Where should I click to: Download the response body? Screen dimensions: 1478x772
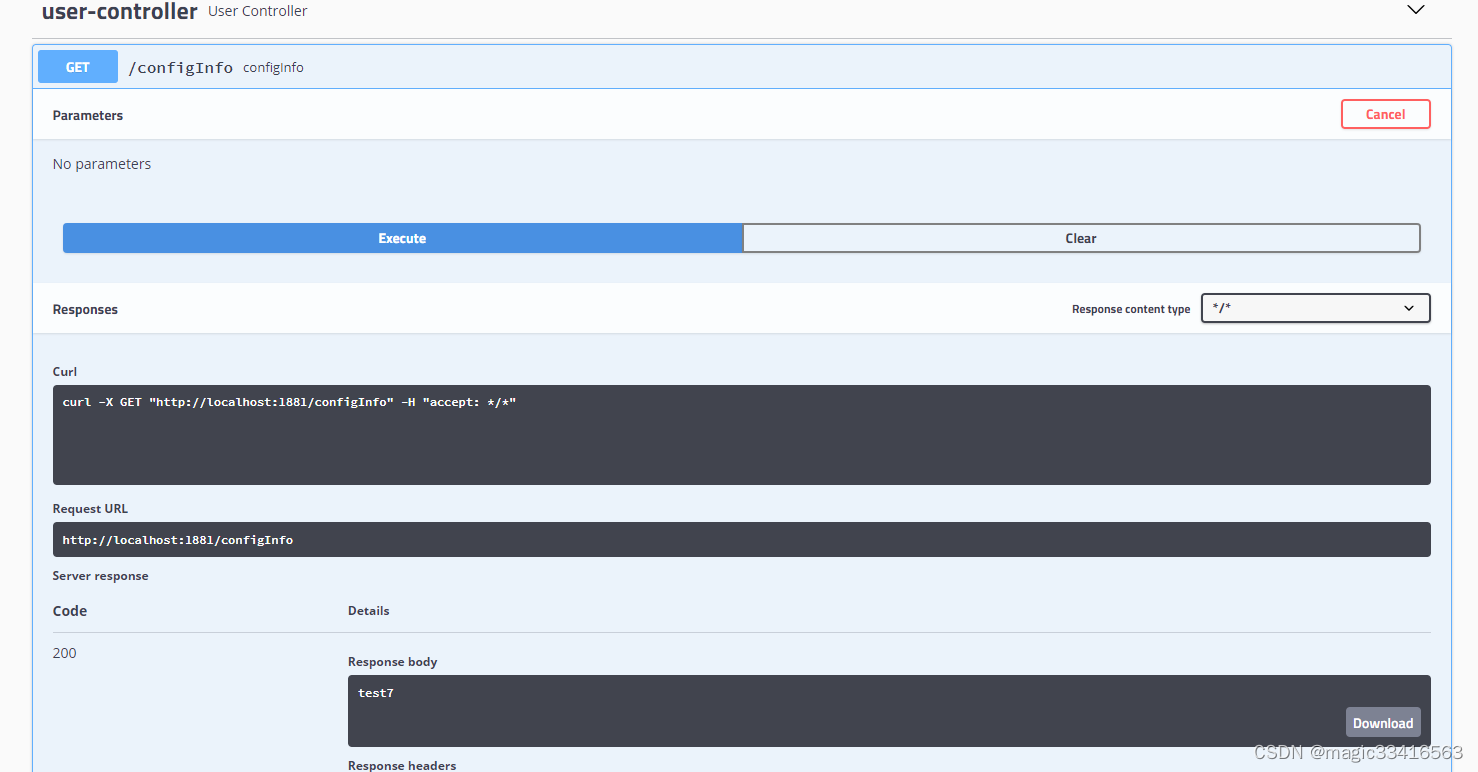point(1383,723)
